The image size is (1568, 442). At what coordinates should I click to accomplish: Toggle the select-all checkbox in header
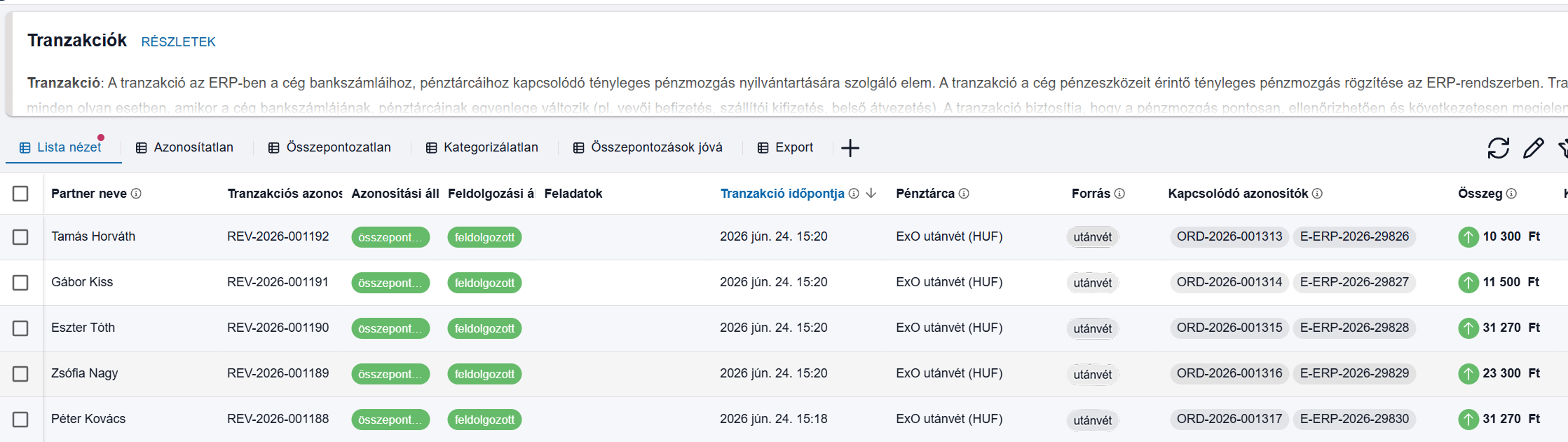pos(20,194)
